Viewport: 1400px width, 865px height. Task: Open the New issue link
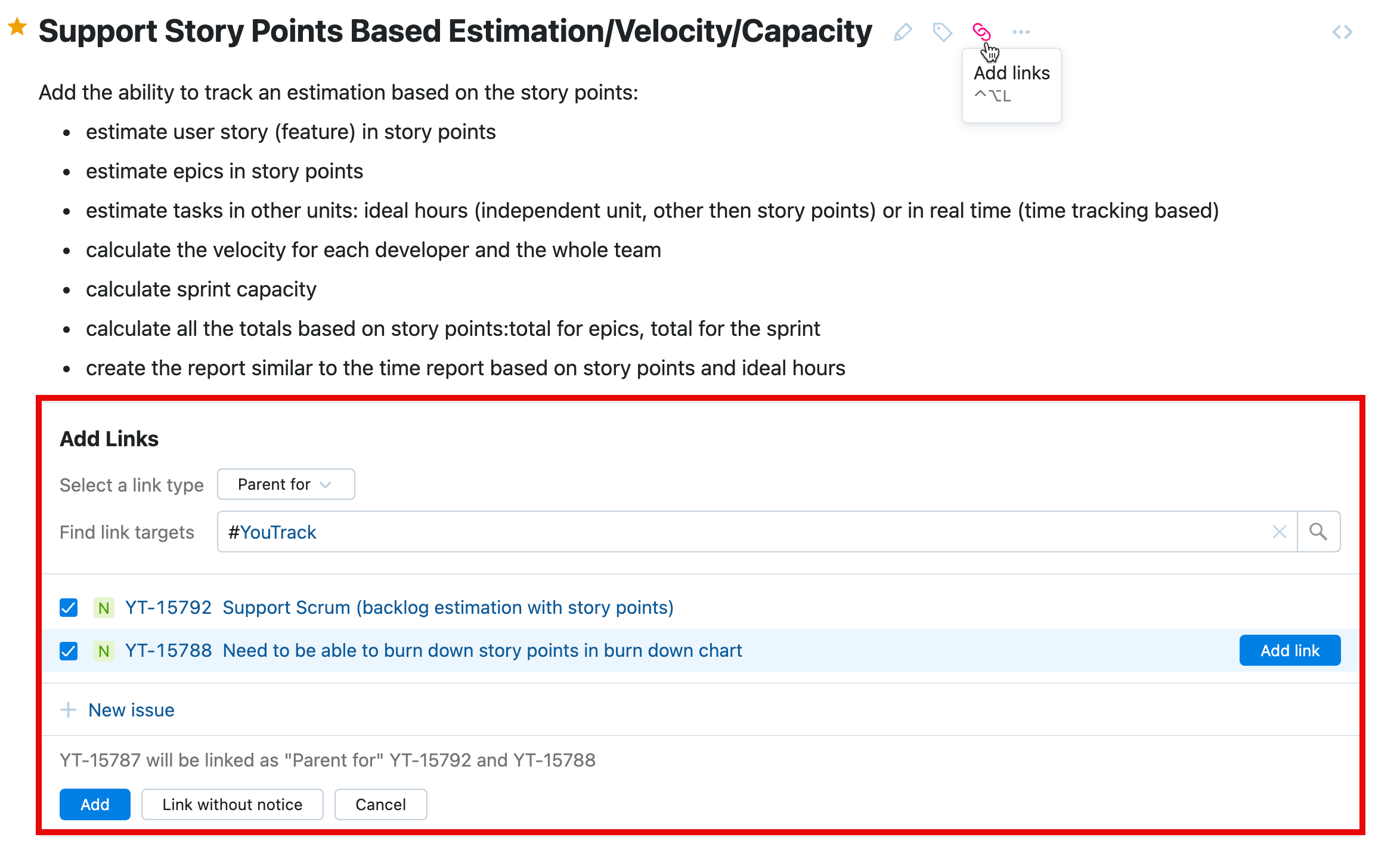(131, 710)
